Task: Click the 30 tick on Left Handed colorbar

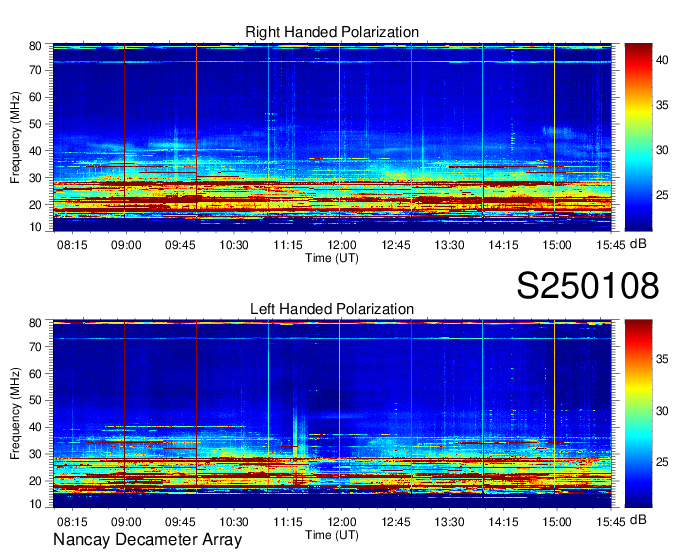Action: coord(662,411)
